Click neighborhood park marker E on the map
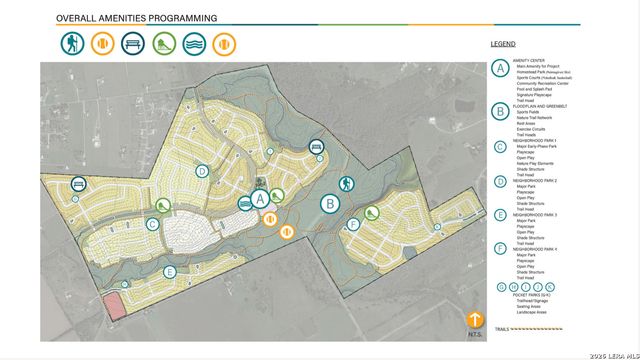This screenshot has width=640, height=360. tap(169, 272)
